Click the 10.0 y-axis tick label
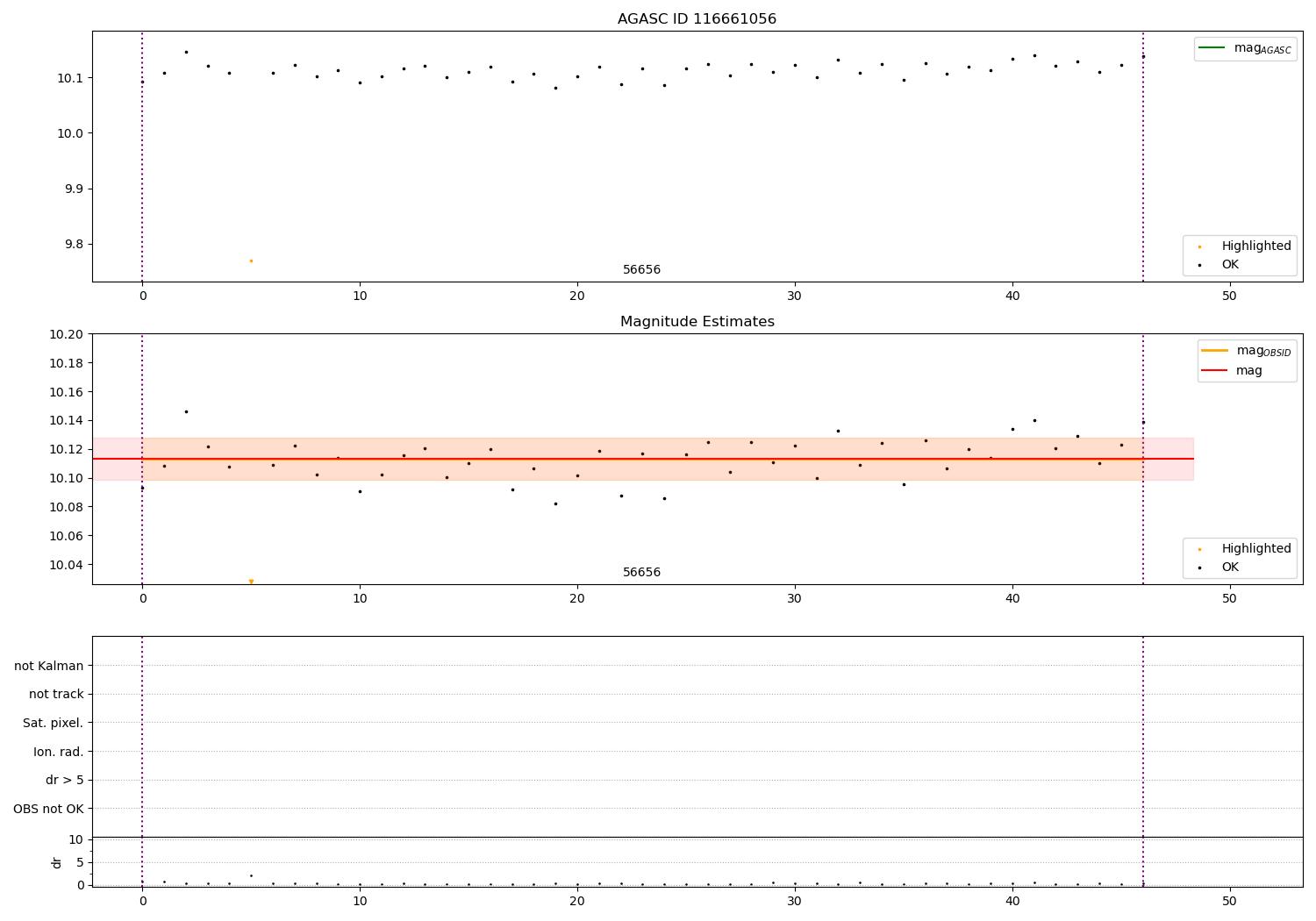 (68, 133)
